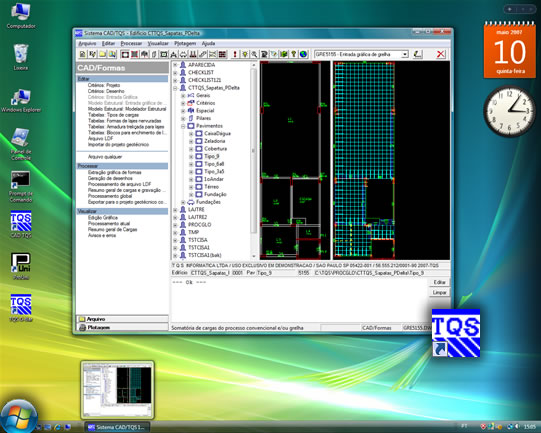Click the green cube toolbar icon
This screenshot has height=433, width=541.
[x=284, y=54]
